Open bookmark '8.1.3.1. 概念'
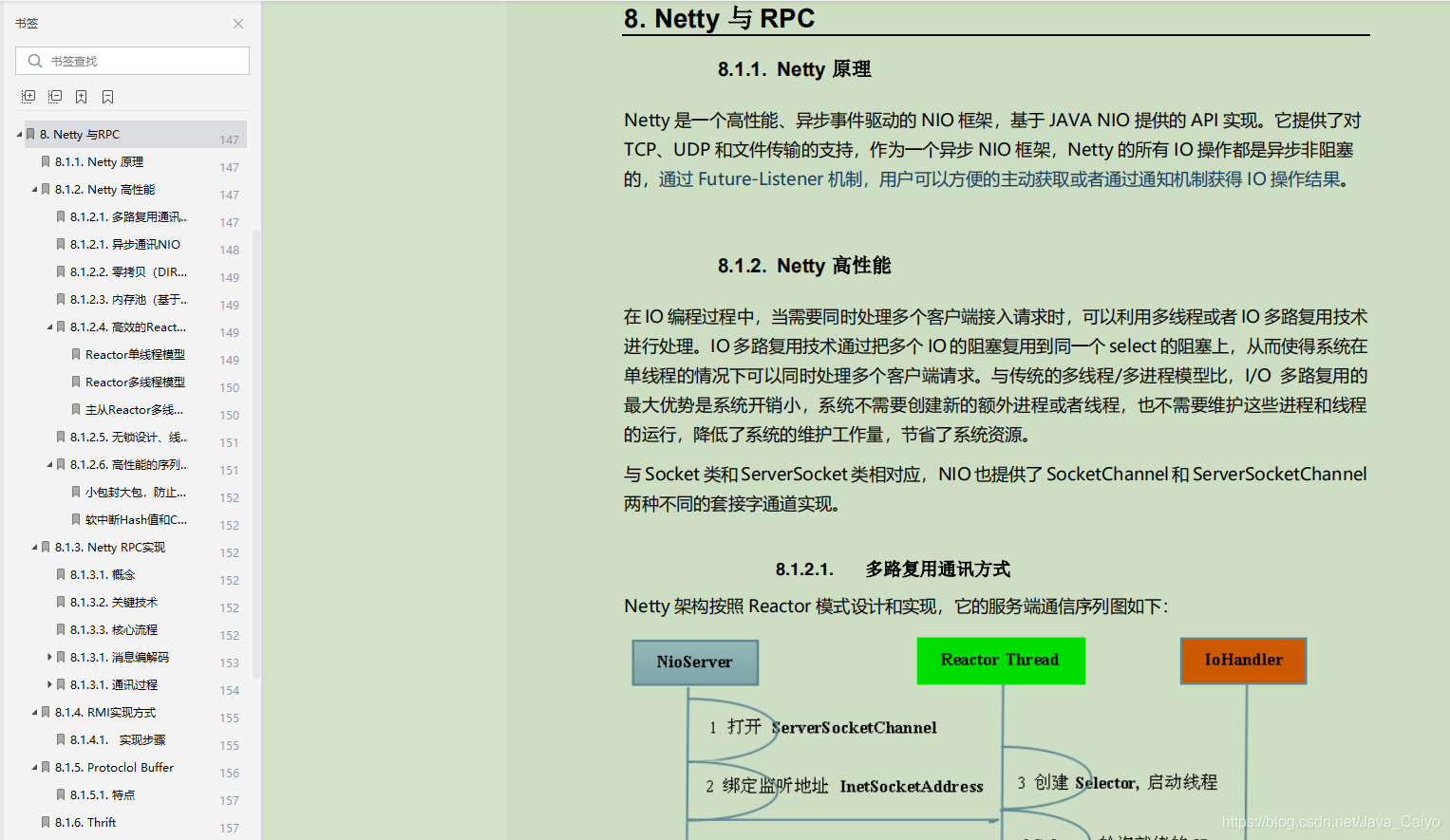The height and width of the screenshot is (840, 1450). click(103, 575)
